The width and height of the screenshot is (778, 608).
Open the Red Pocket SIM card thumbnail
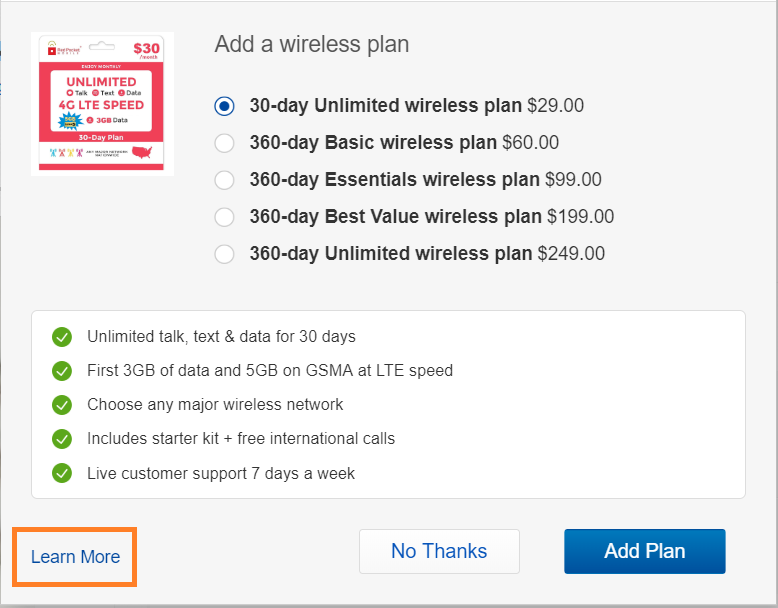coord(102,104)
